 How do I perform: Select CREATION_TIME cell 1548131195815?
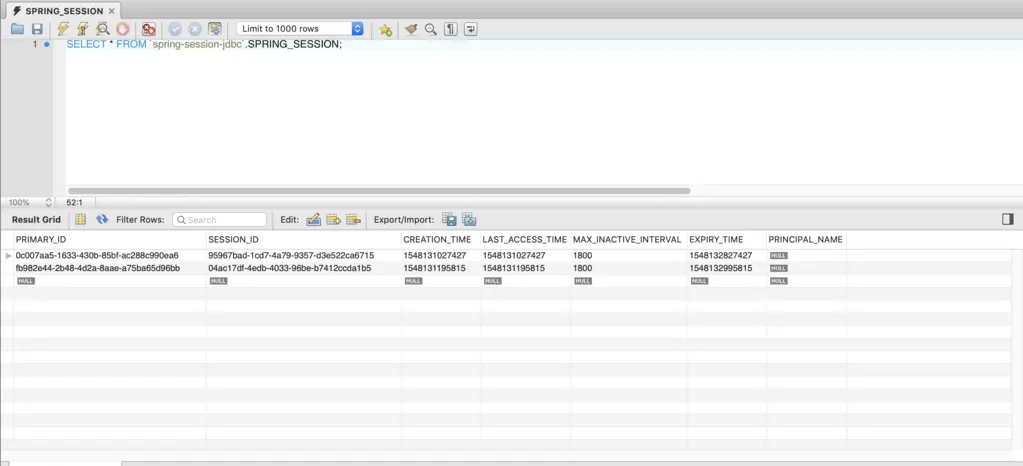(x=440, y=268)
